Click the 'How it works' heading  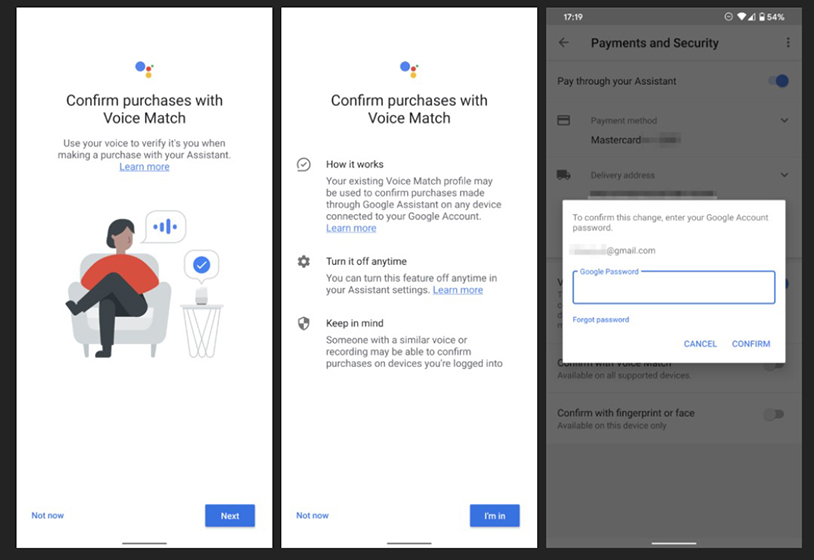355,164
